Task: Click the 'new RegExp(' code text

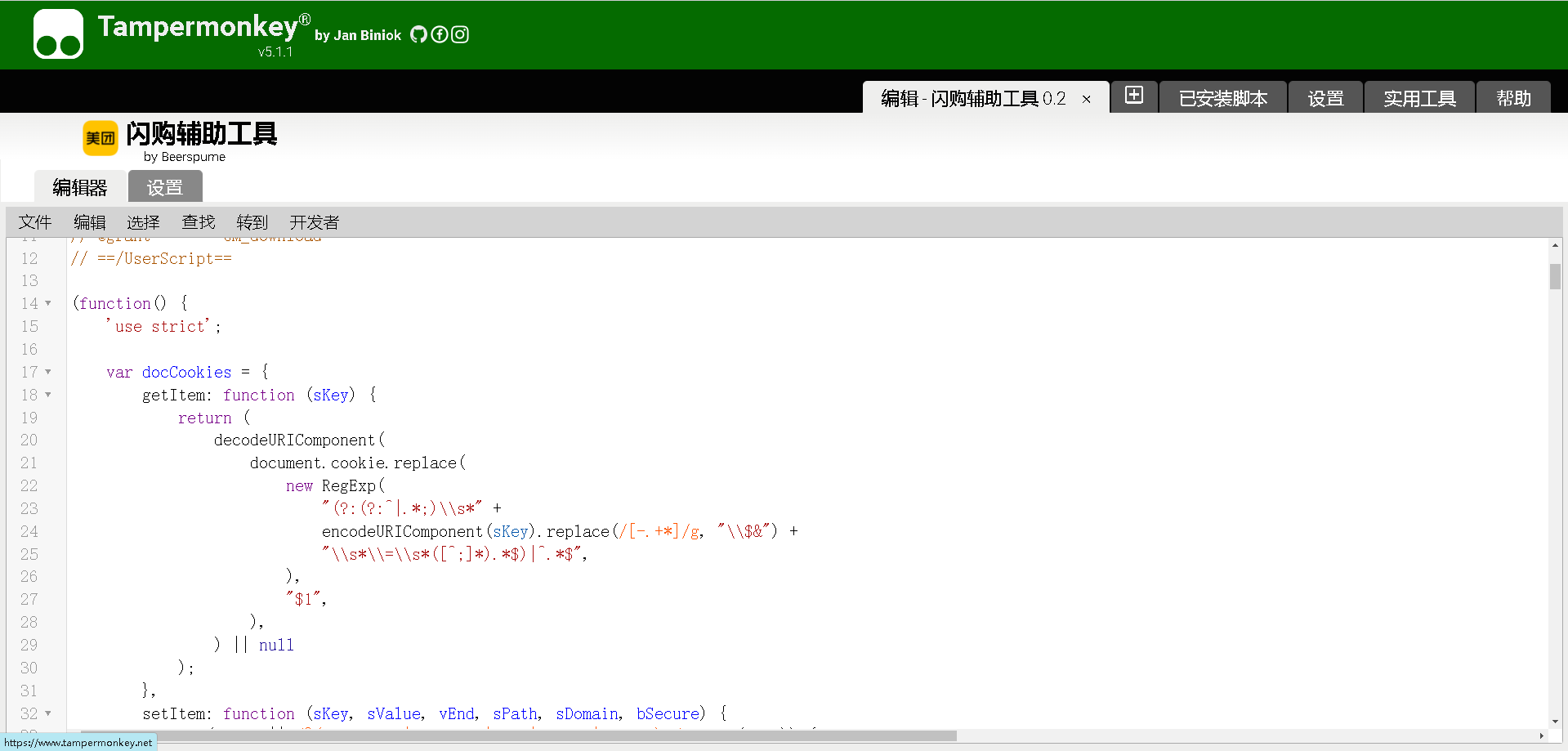Action: click(335, 485)
